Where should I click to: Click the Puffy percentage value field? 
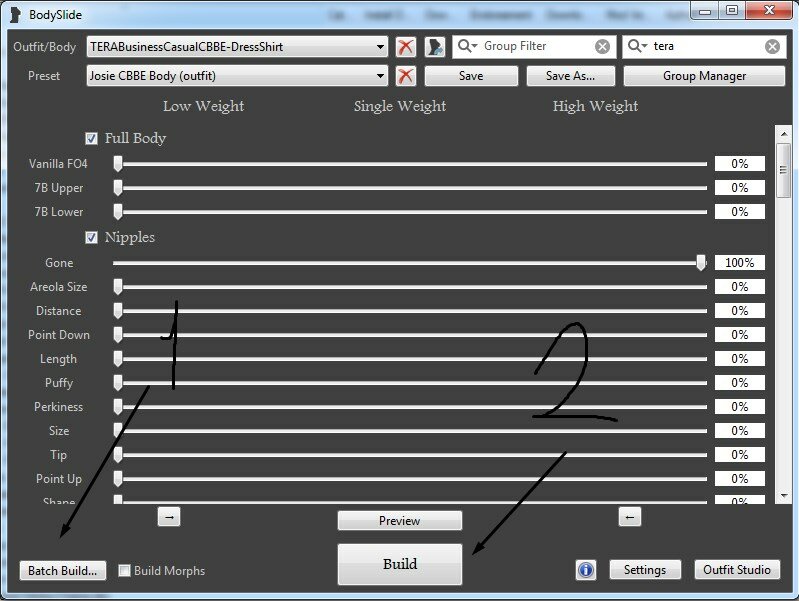[x=740, y=382]
